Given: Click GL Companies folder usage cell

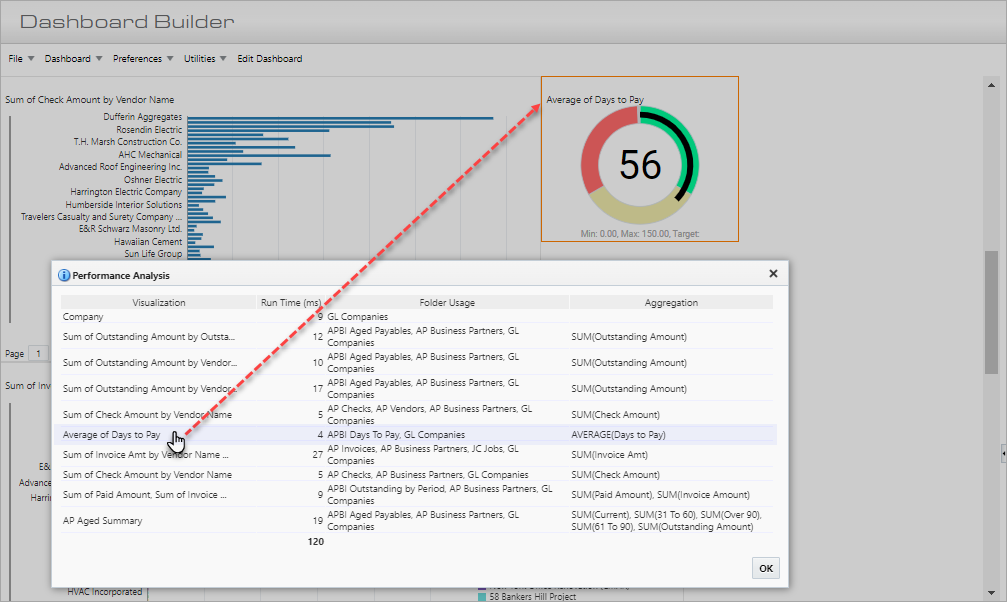Looking at the screenshot, I should click(x=358, y=317).
